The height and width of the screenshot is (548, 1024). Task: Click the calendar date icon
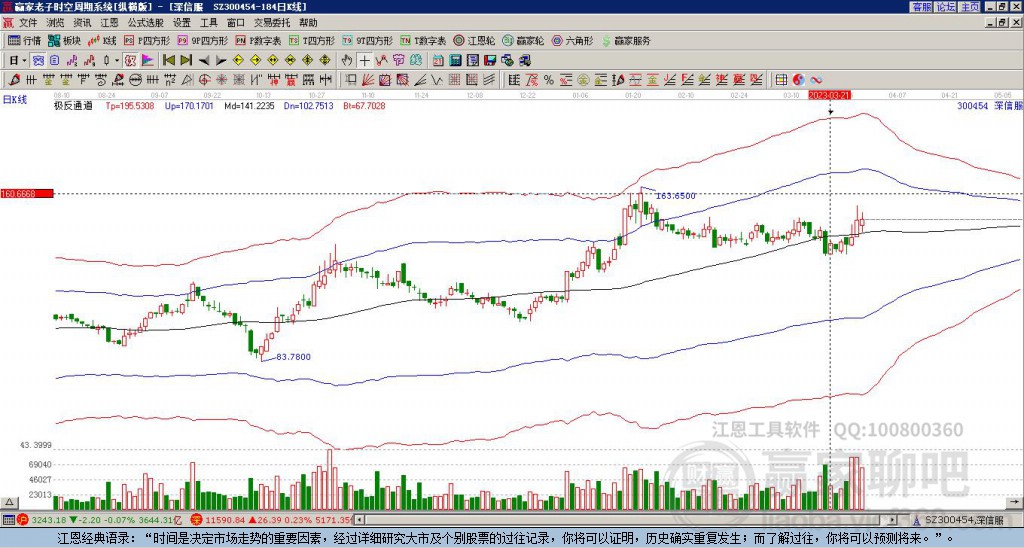click(438, 61)
